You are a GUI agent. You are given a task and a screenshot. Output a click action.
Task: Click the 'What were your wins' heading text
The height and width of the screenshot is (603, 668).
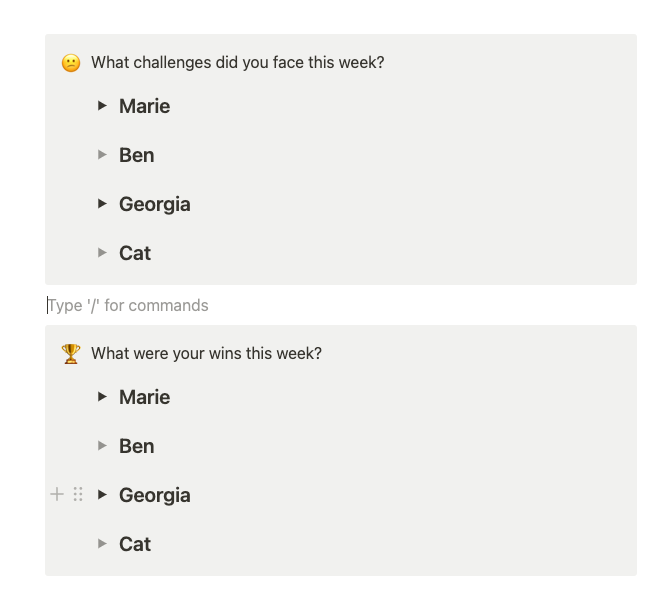click(x=206, y=354)
